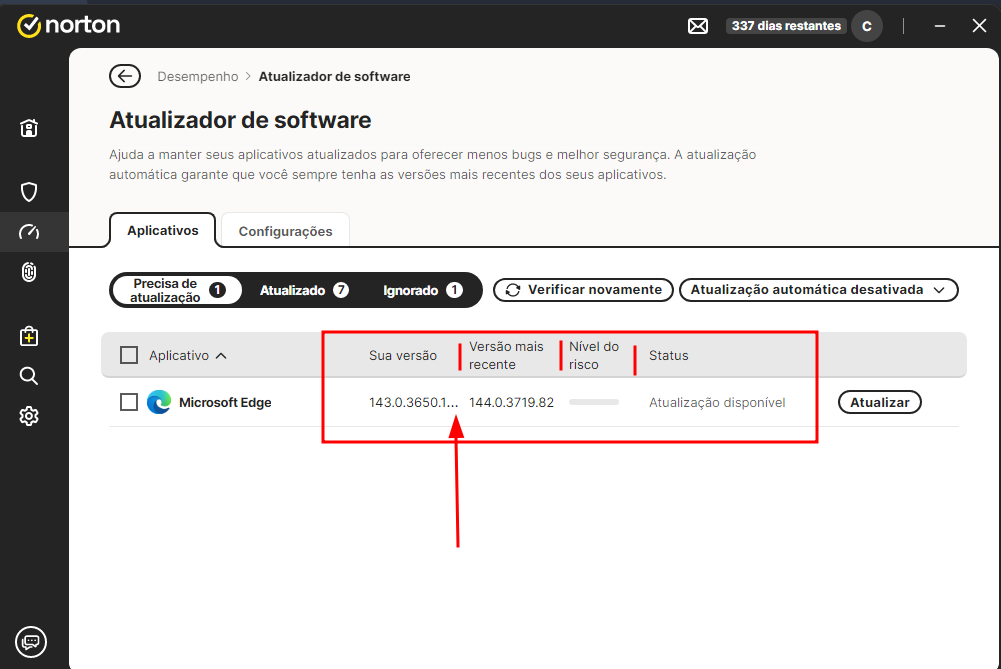Open the settings gear in sidebar
Image resolution: width=1001 pixels, height=669 pixels.
click(29, 416)
